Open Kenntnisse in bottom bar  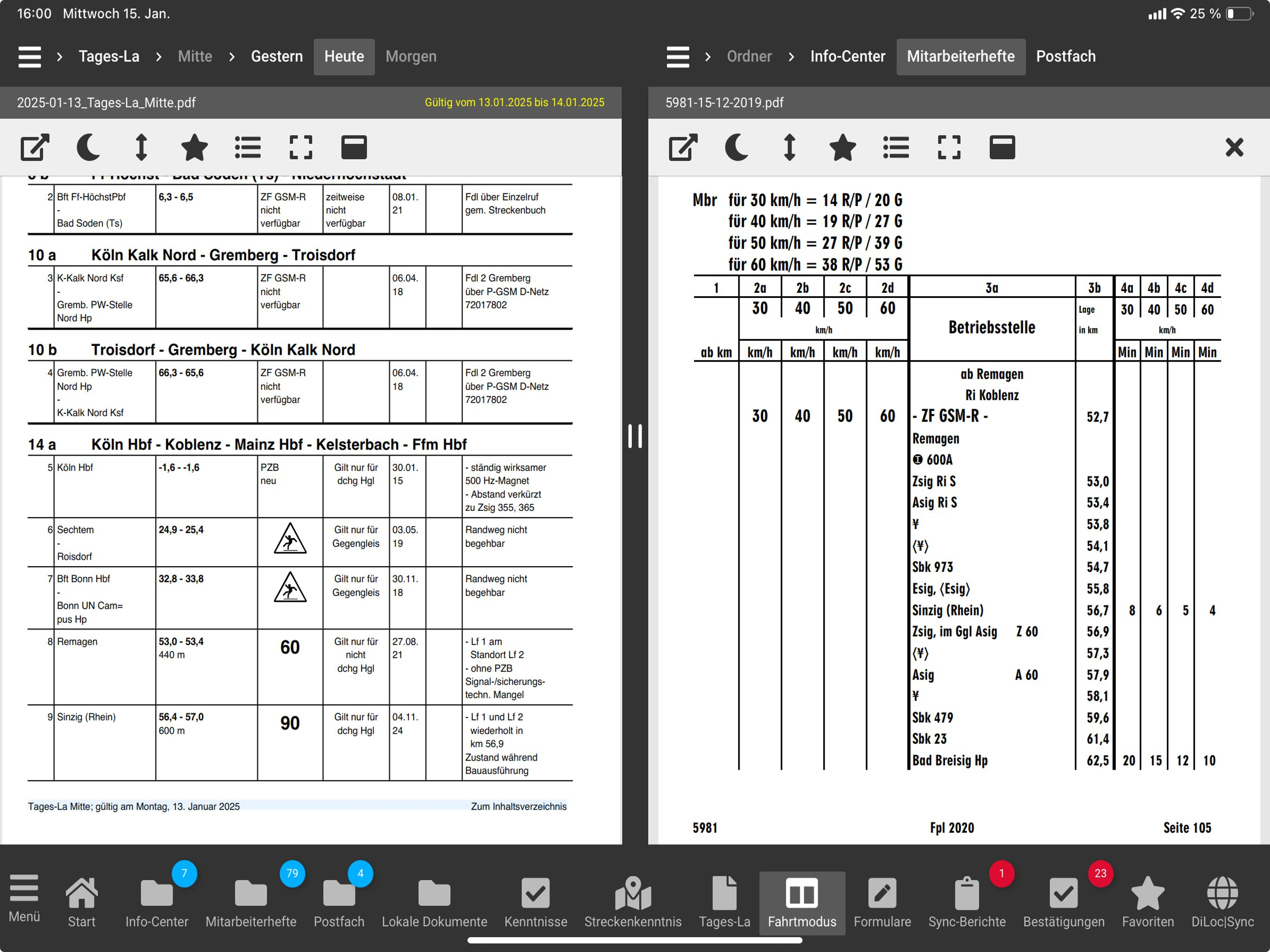(x=536, y=902)
